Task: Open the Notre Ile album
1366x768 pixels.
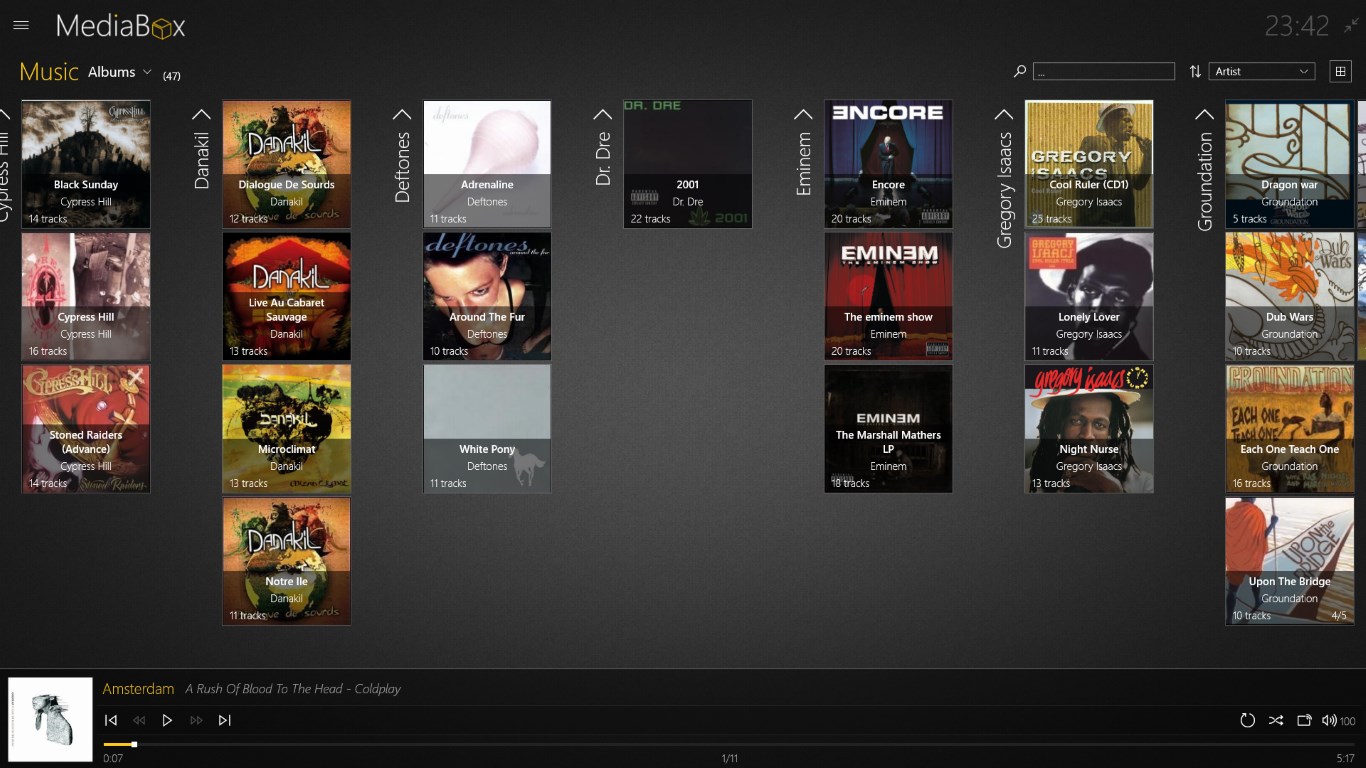Action: point(287,561)
